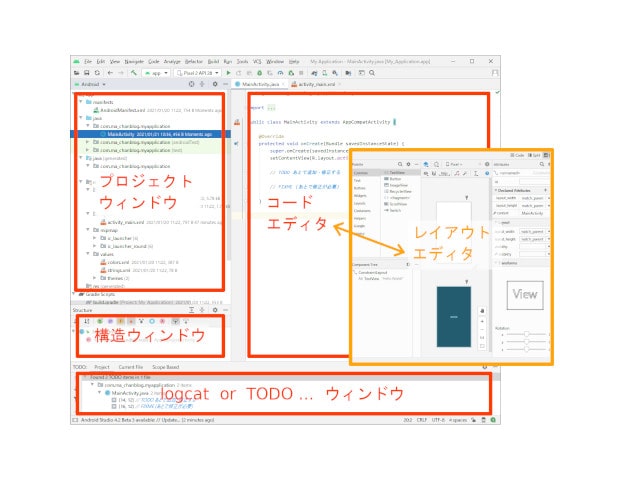This screenshot has width=640, height=480.
Task: Click the Debug app bug icon
Action: tap(260, 73)
